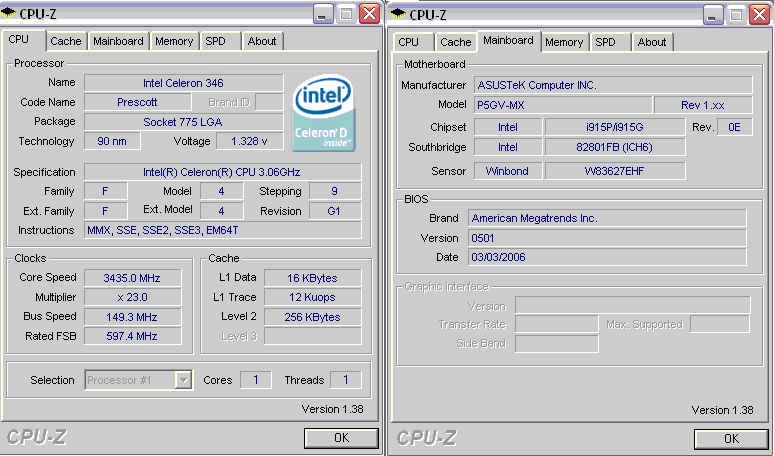Click the CPU-Z chip icon in left window title bar
This screenshot has width=774, height=456.
[x=8, y=13]
